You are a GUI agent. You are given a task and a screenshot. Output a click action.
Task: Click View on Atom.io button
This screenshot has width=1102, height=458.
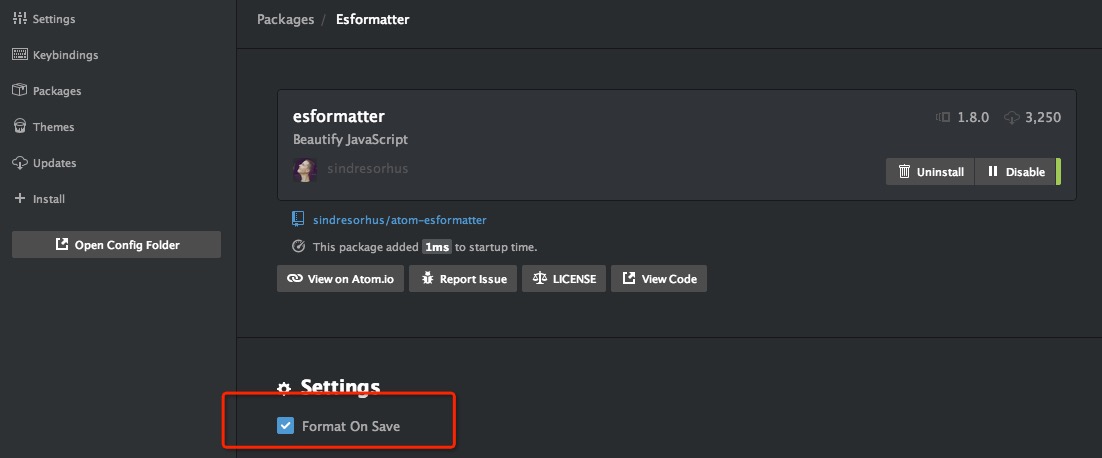(340, 279)
